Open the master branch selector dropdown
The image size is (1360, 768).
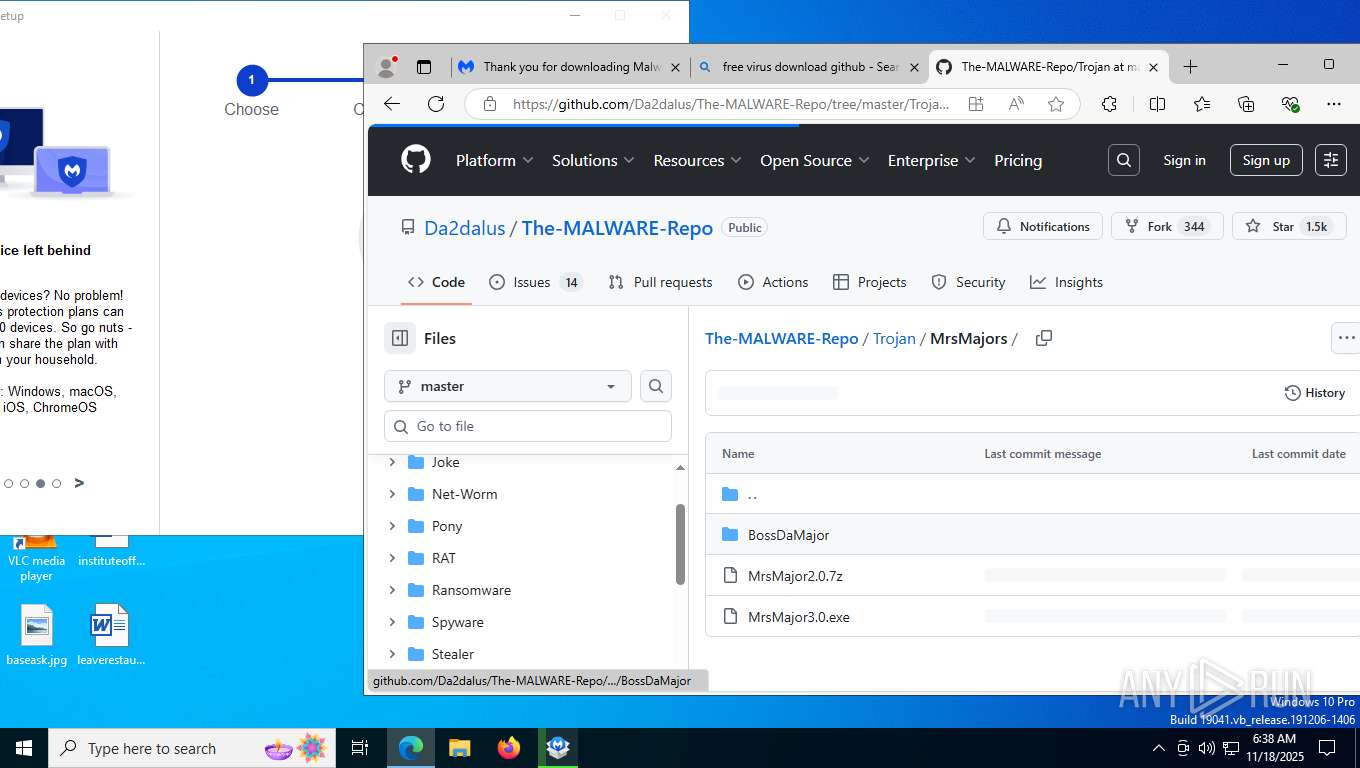tap(508, 386)
